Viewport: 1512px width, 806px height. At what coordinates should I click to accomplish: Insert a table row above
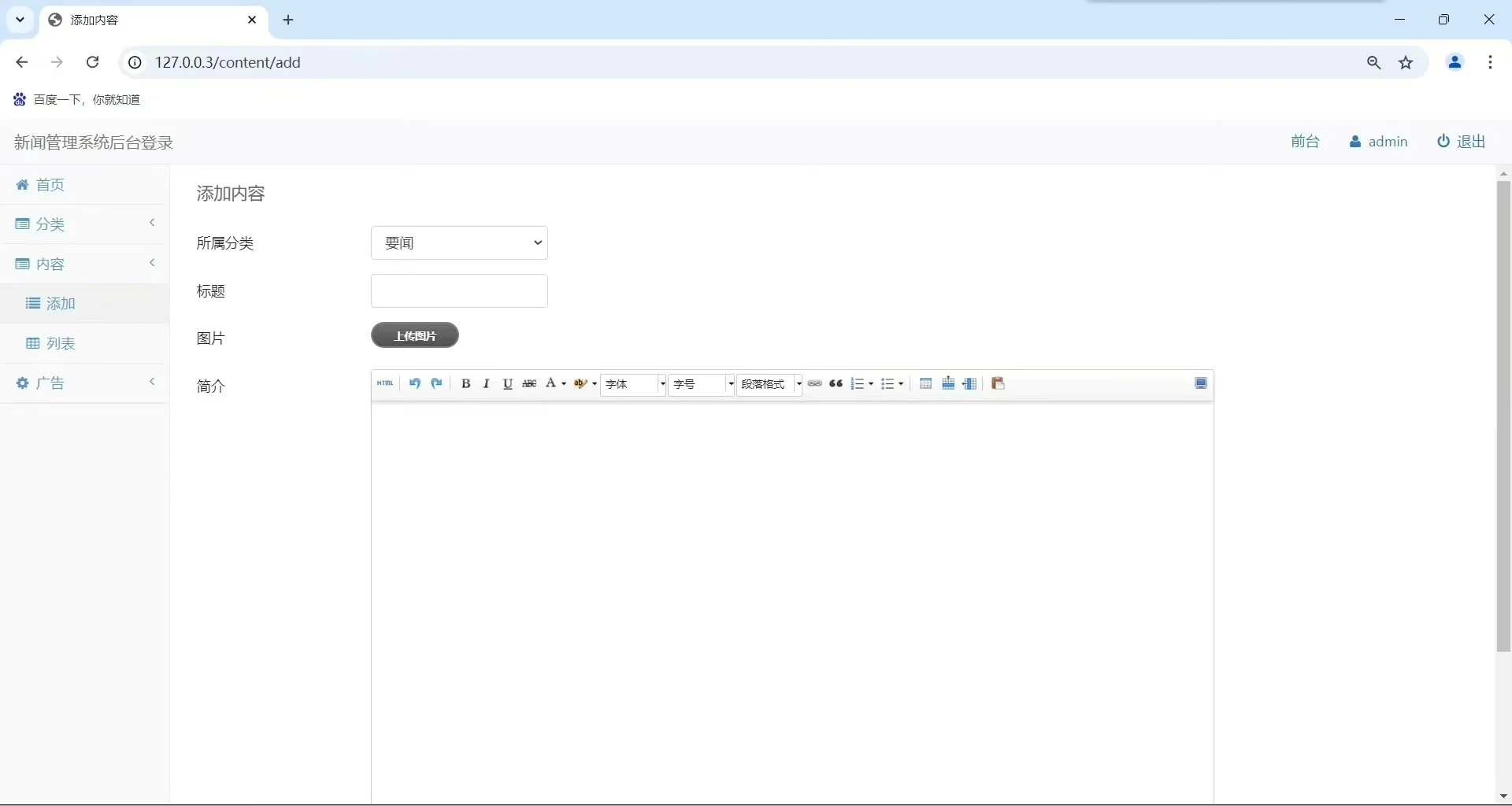948,384
